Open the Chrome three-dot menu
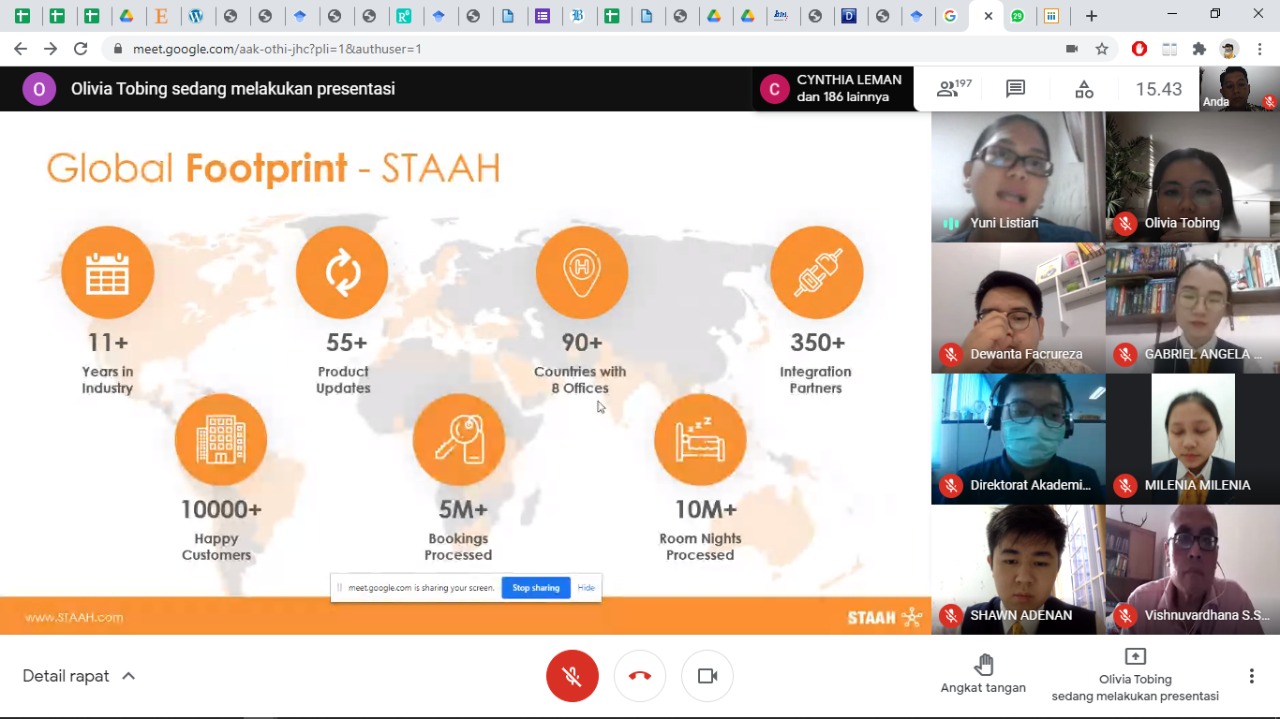 (x=1259, y=48)
